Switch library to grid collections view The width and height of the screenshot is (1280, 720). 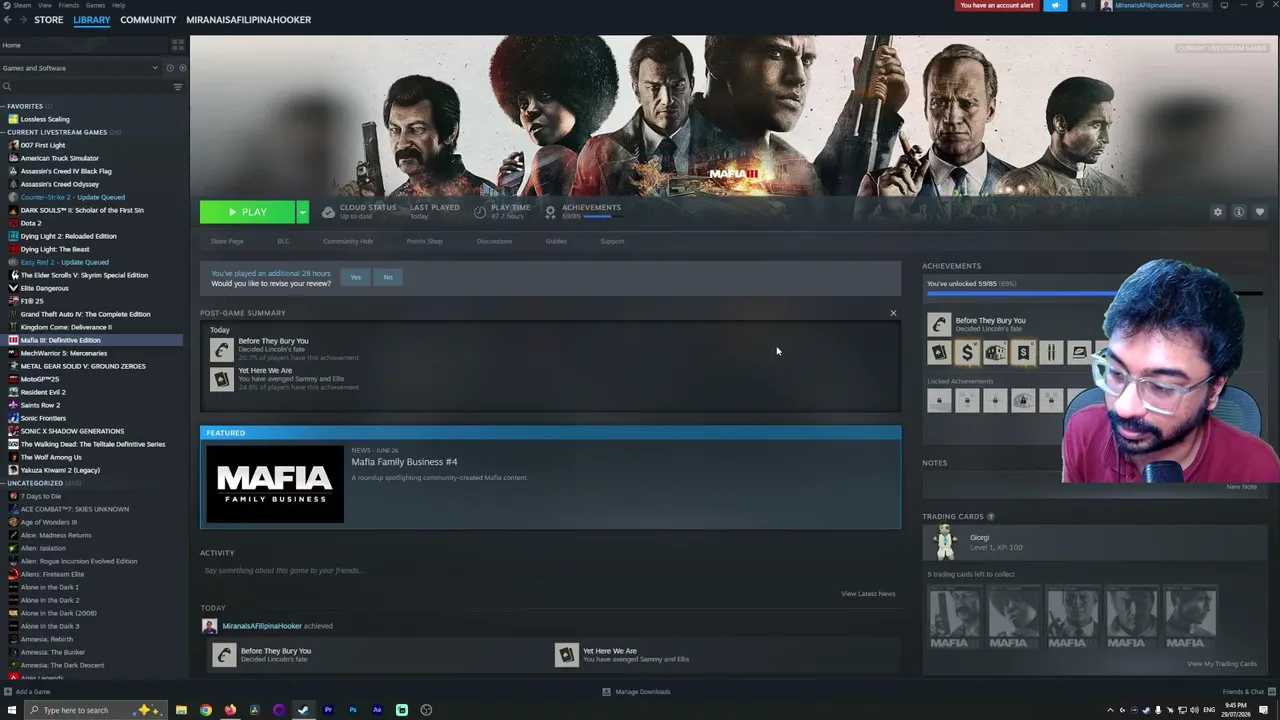click(x=178, y=45)
